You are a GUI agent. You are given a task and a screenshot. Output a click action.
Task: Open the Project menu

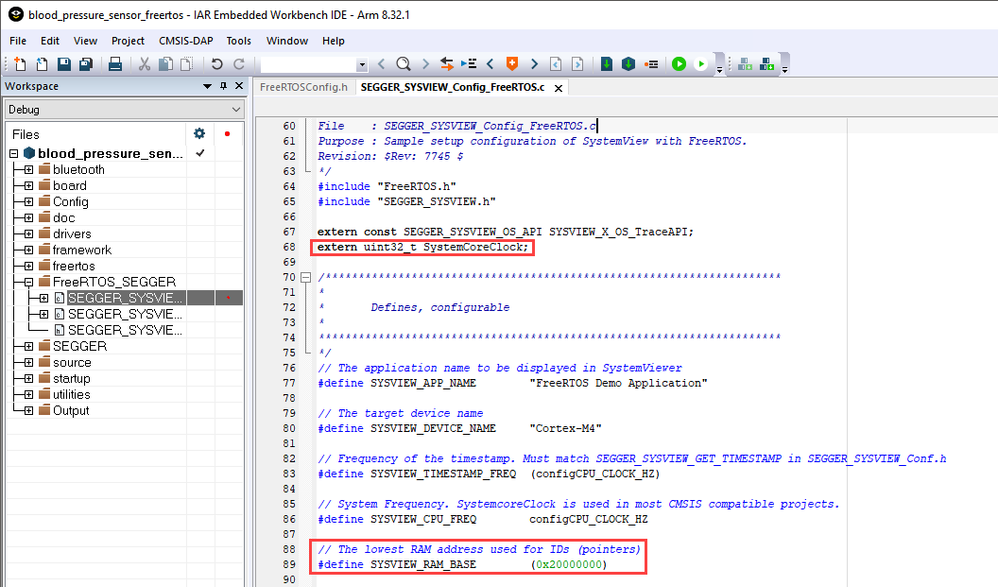coord(128,41)
